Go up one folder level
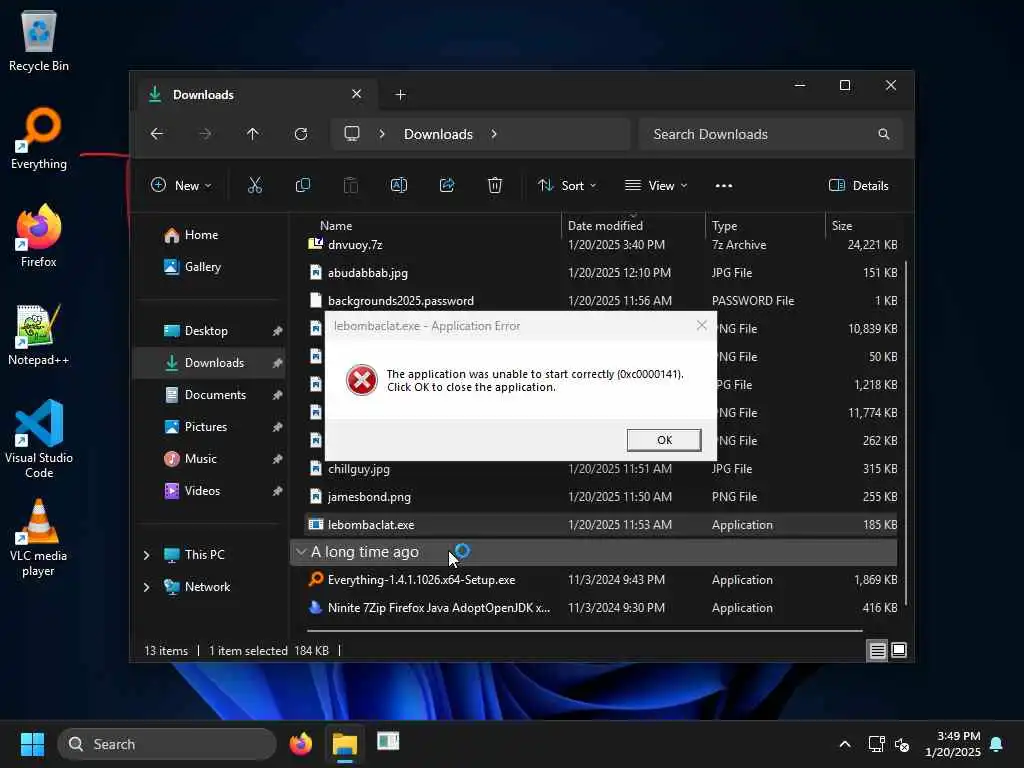The width and height of the screenshot is (1024, 768). tap(253, 134)
